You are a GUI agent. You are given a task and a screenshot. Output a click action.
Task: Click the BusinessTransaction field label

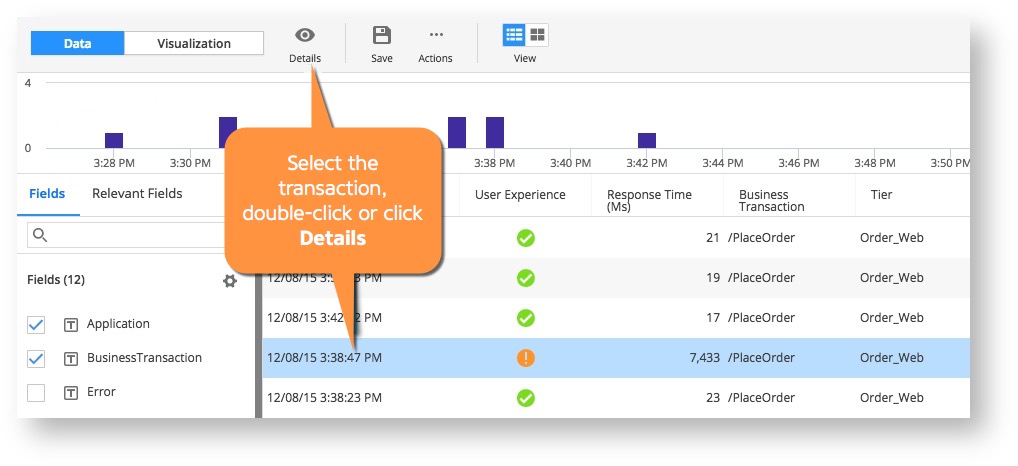144,358
